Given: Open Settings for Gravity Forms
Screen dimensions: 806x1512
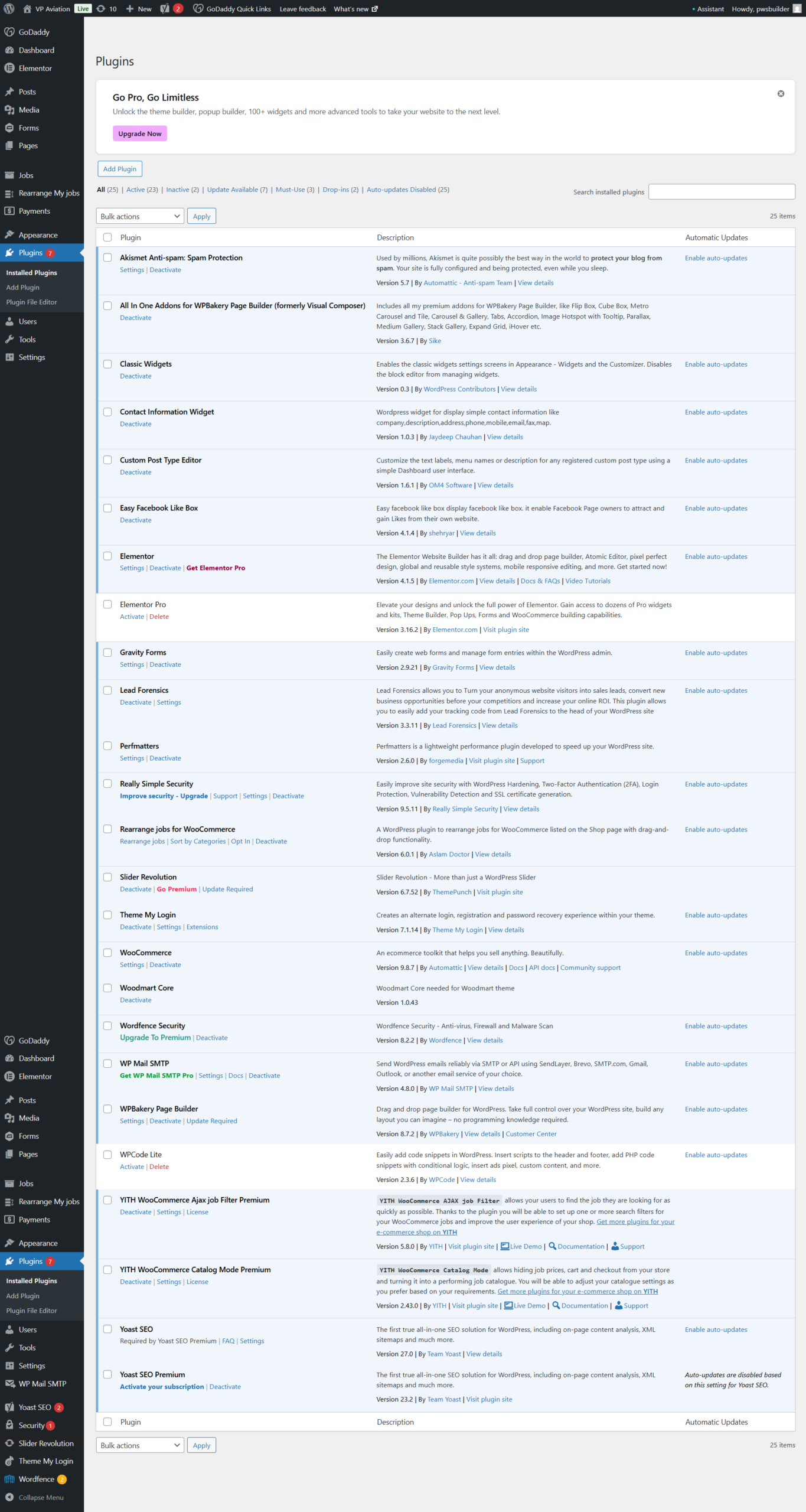Looking at the screenshot, I should [x=132, y=664].
